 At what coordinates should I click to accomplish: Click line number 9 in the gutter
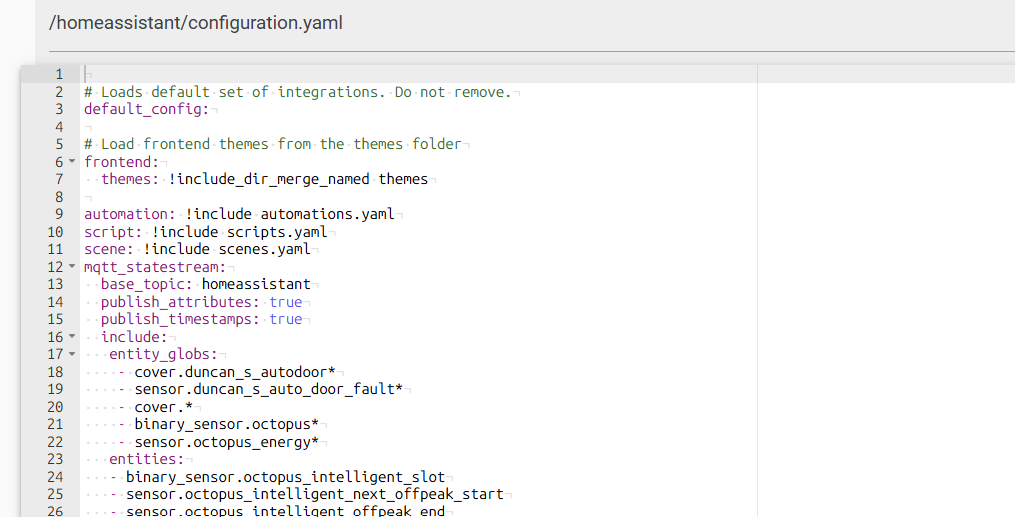[x=59, y=214]
